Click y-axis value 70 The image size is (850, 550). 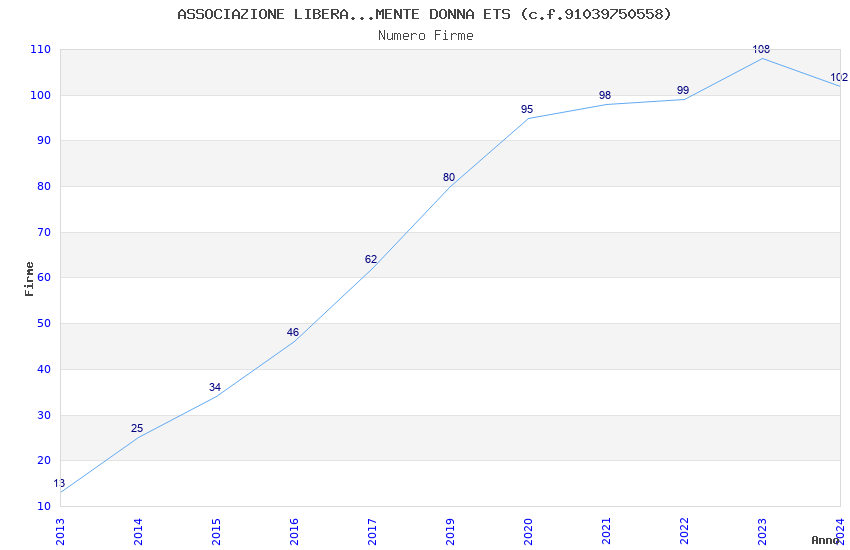pos(44,232)
